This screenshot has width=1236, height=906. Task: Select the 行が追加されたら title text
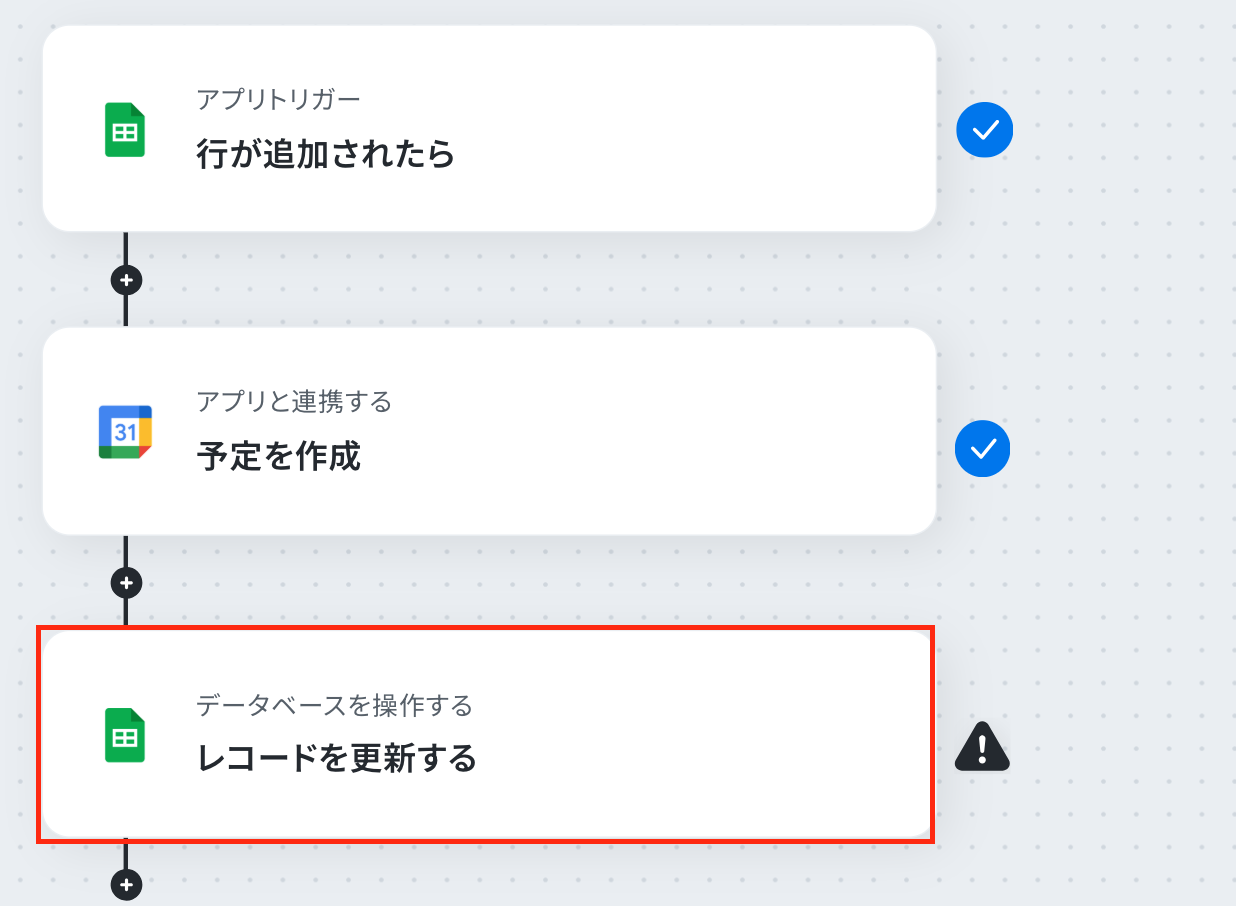[326, 155]
